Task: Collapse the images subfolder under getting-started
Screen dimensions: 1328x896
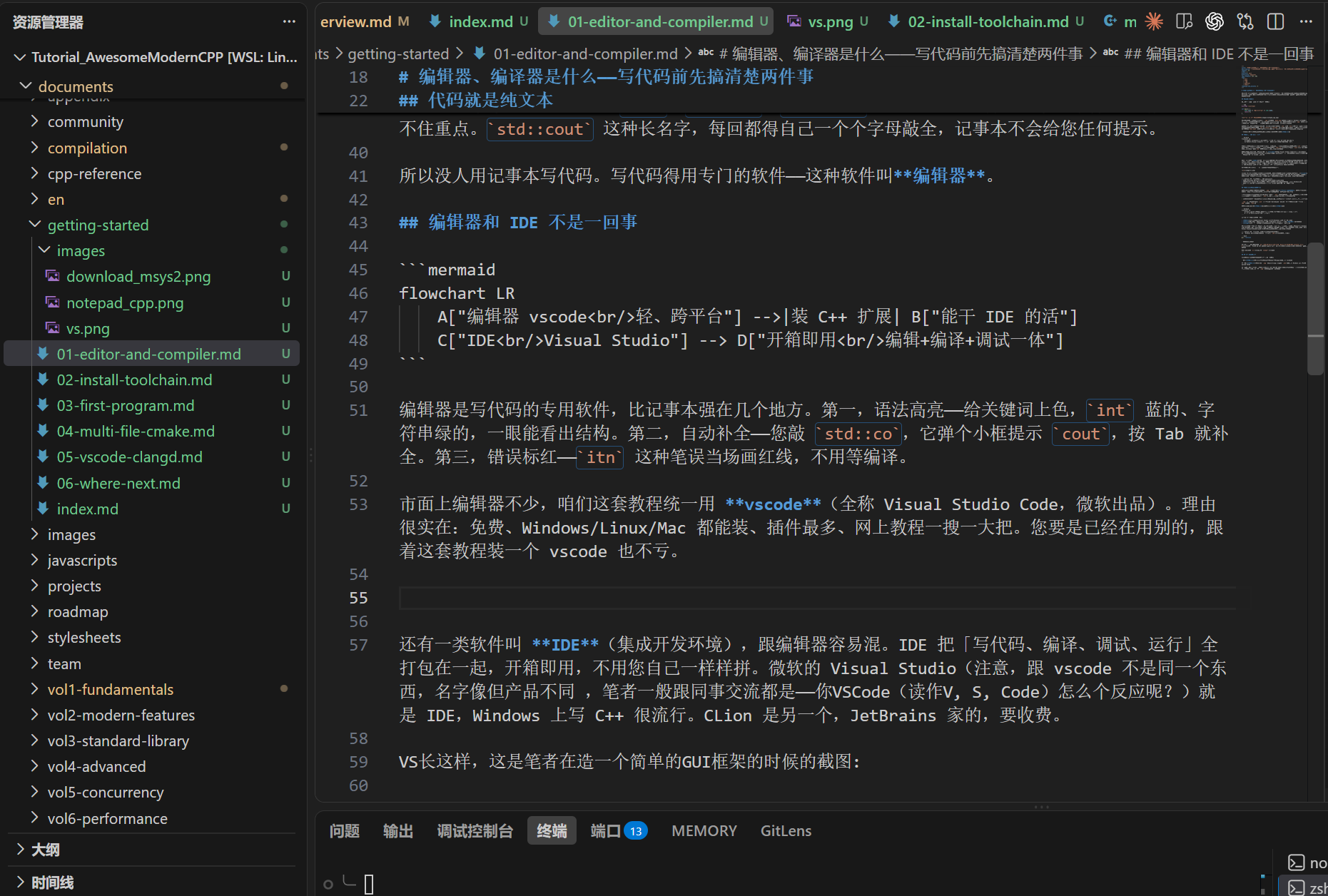Action: 44,250
